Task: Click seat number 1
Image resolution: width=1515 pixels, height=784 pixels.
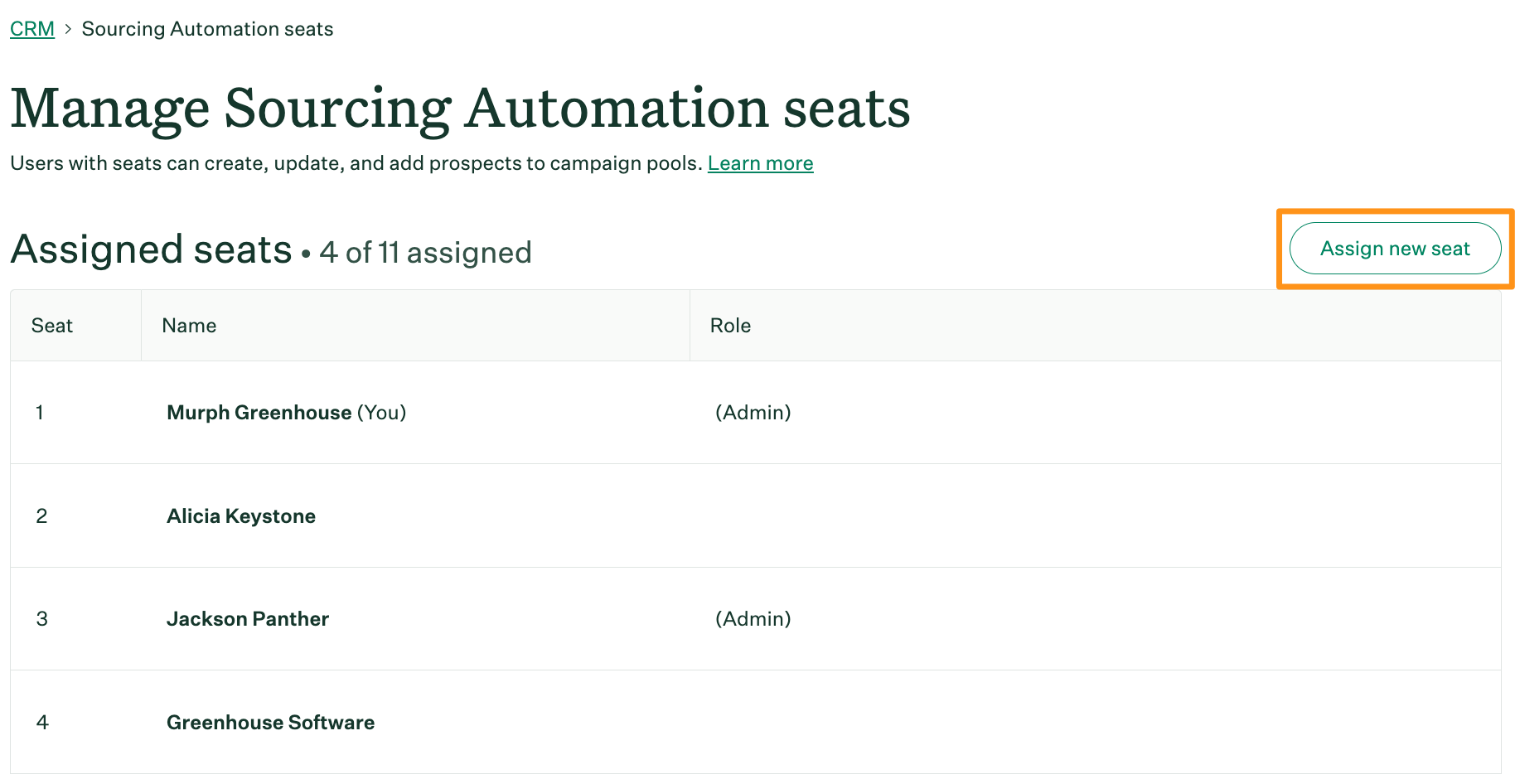Action: pos(41,412)
